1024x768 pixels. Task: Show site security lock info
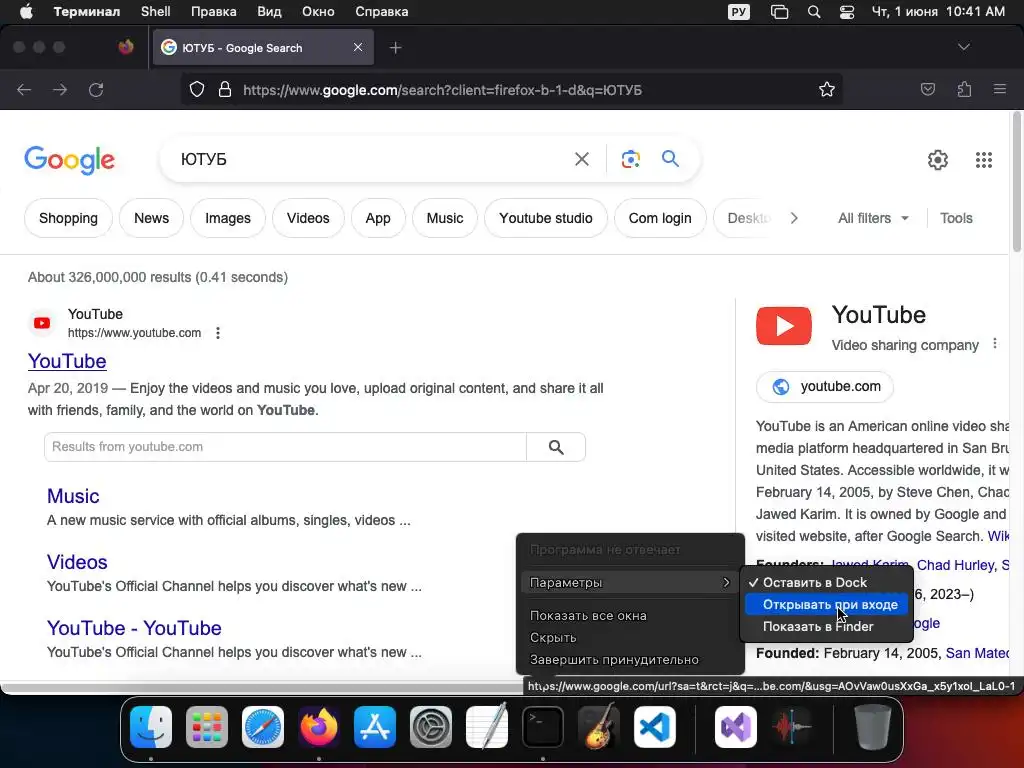coord(225,89)
